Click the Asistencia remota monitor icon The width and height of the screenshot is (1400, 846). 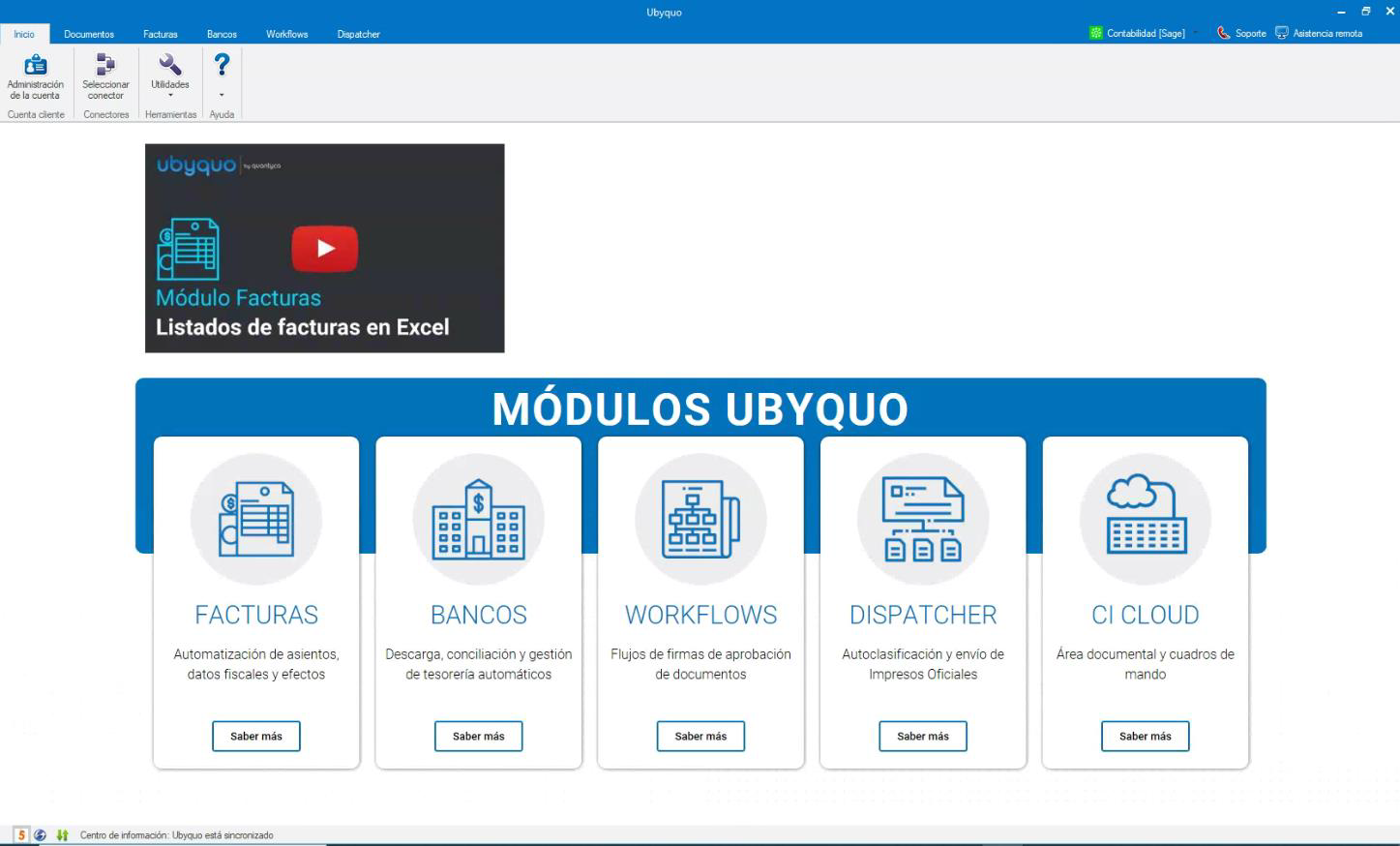[1282, 33]
